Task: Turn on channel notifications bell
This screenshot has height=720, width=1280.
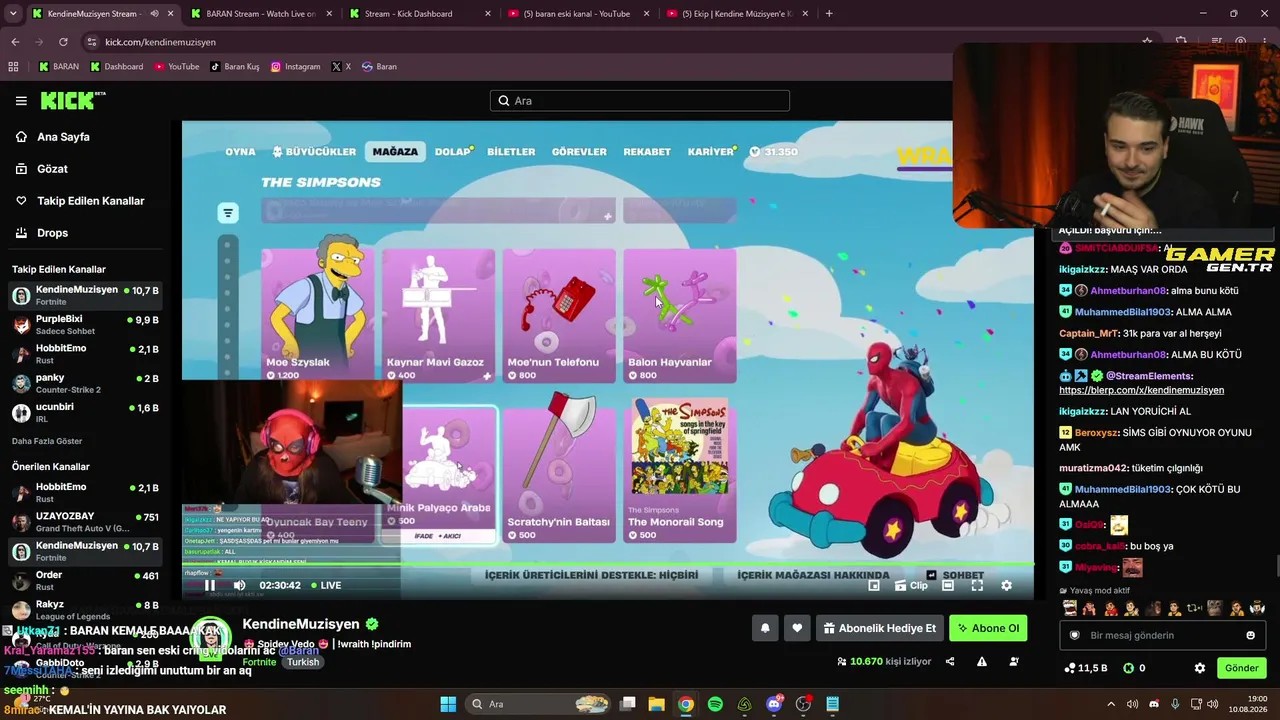Action: click(765, 628)
